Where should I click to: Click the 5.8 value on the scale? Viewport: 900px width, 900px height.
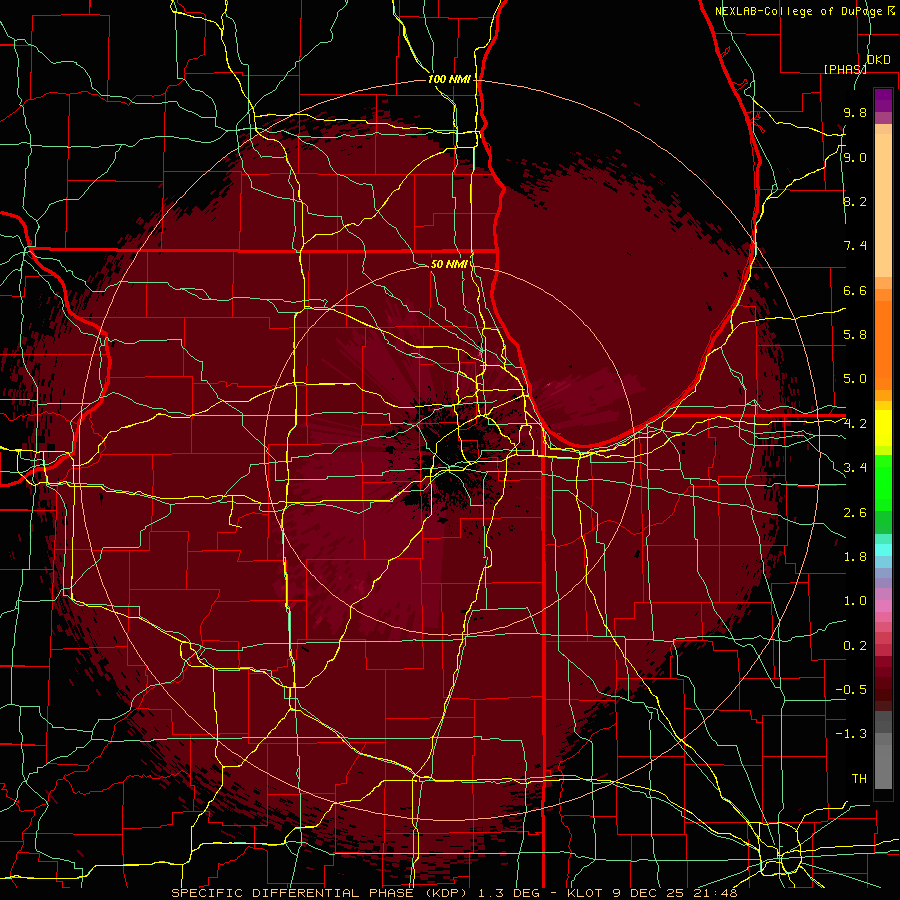(x=855, y=335)
